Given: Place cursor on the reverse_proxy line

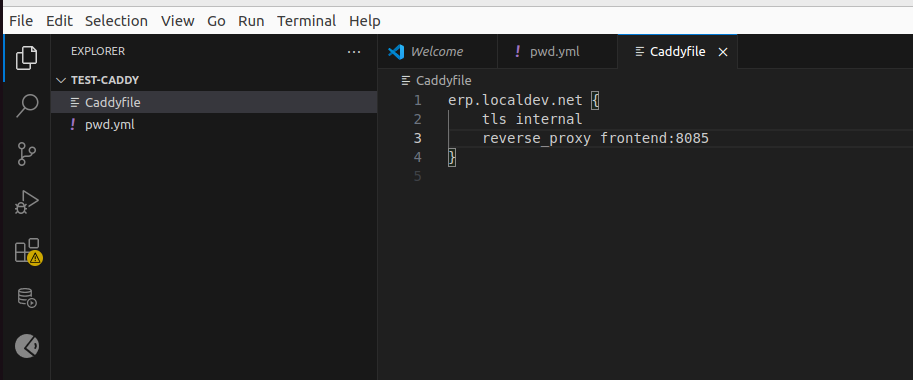Looking at the screenshot, I should pyautogui.click(x=595, y=138).
